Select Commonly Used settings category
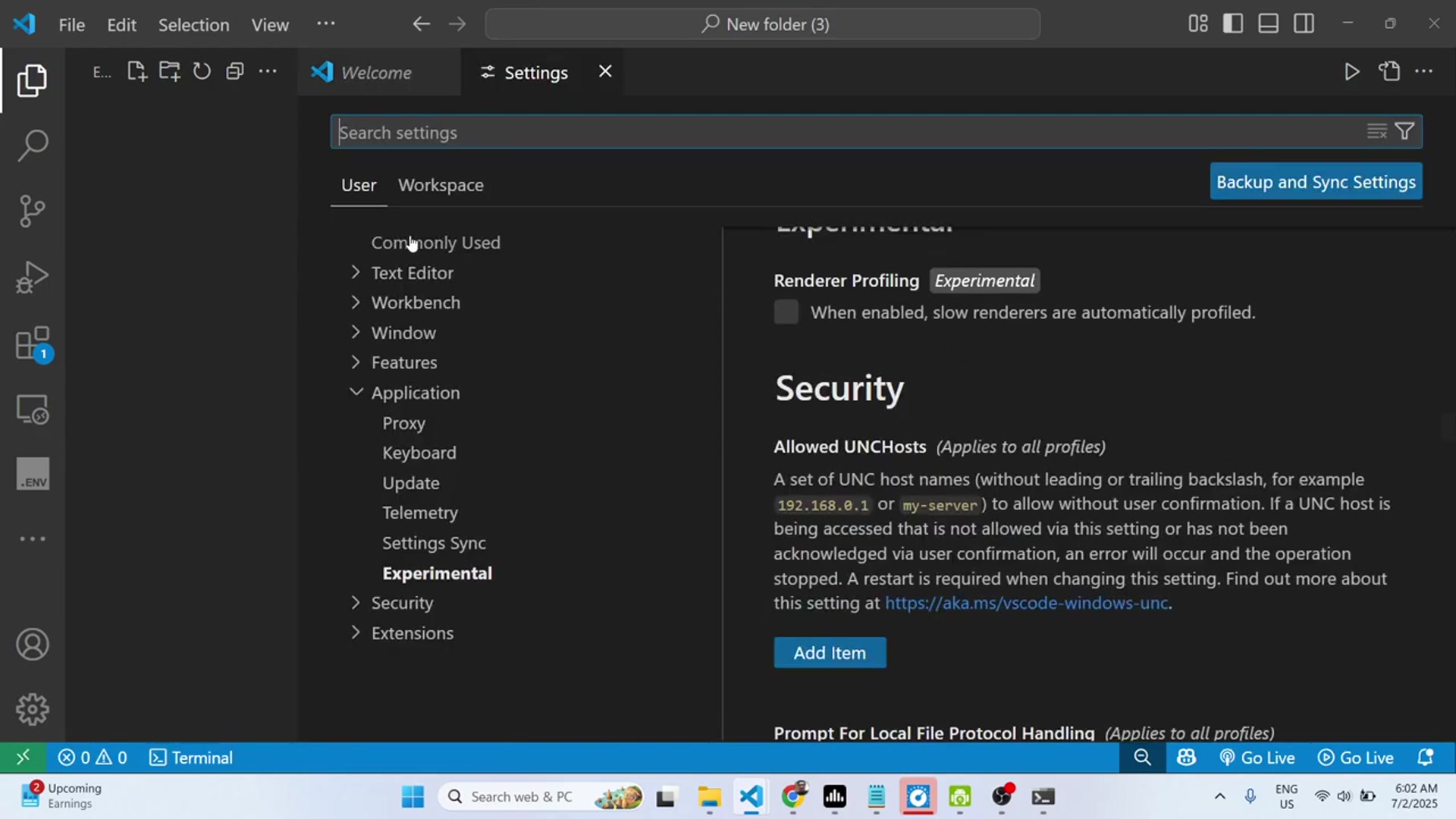The height and width of the screenshot is (819, 1456). pos(435,243)
